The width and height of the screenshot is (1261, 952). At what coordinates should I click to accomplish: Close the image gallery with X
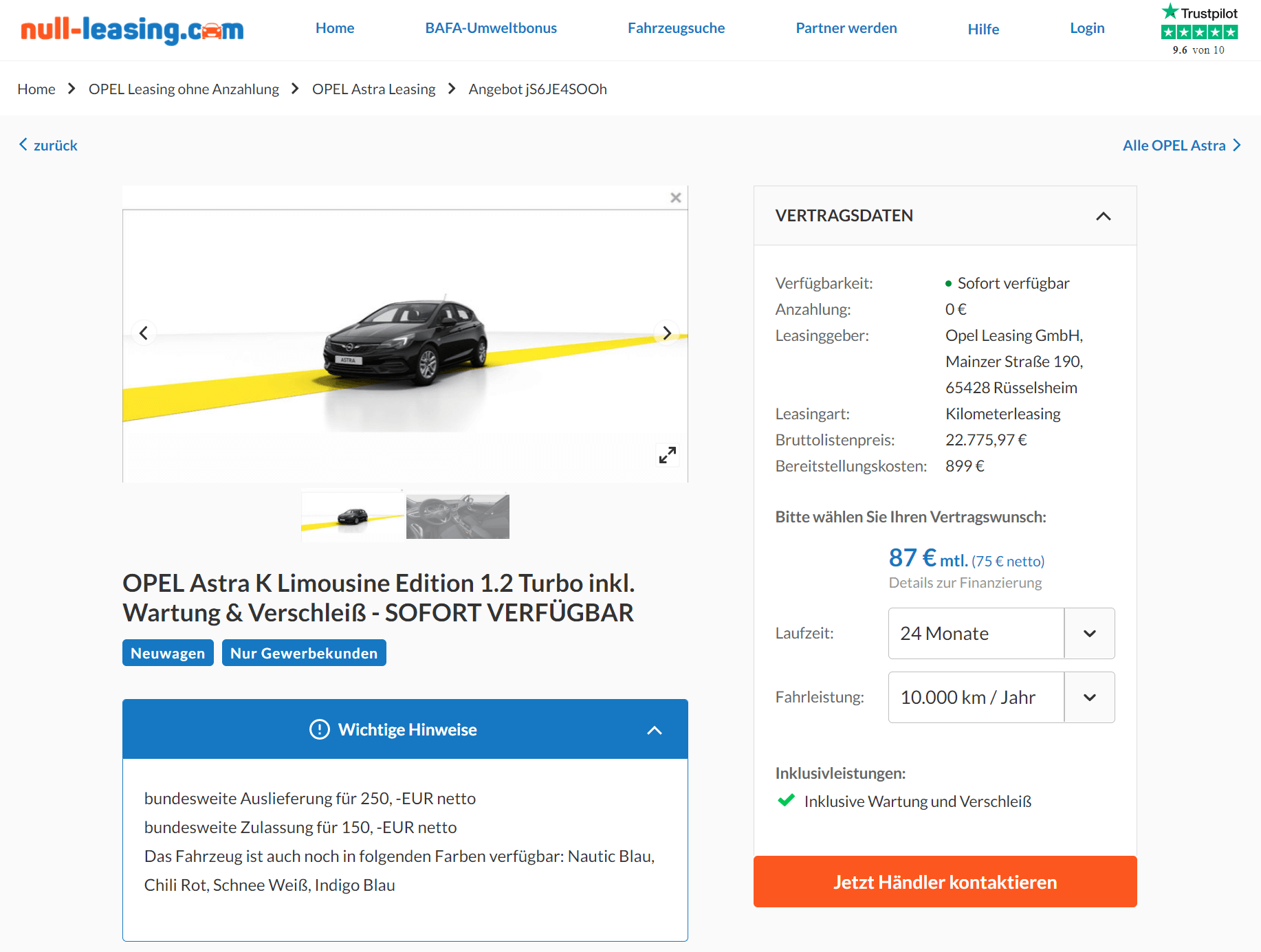tap(676, 198)
